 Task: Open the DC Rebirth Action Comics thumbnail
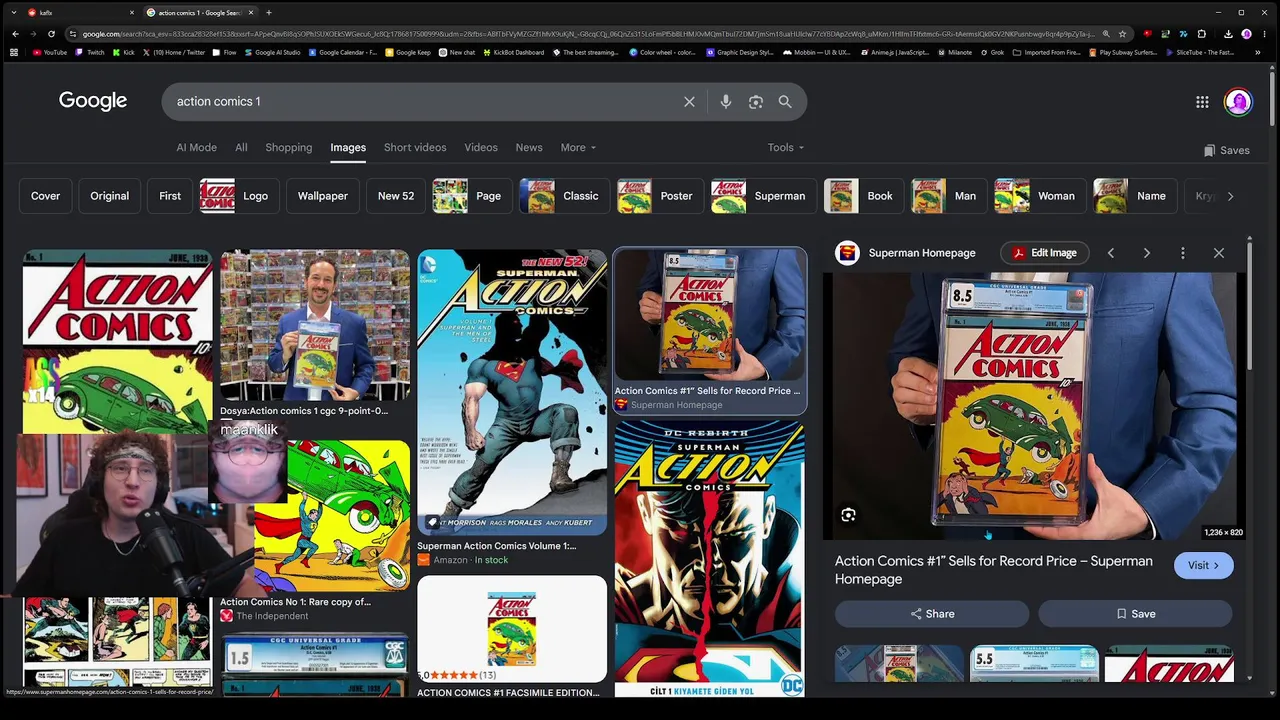[709, 558]
